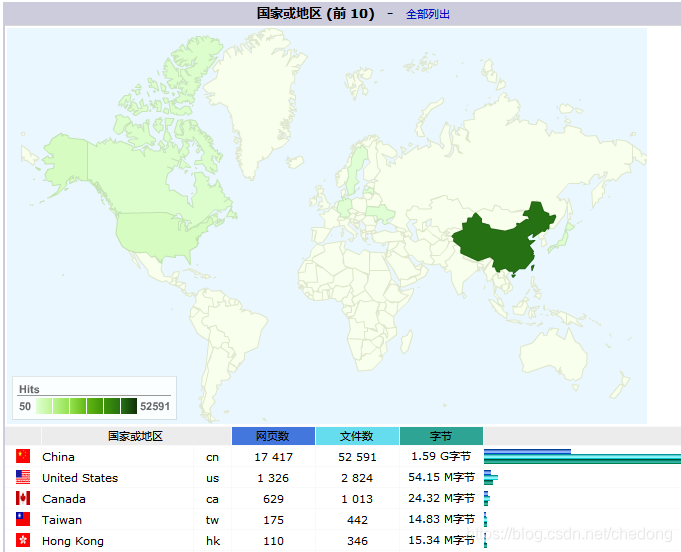Click Taiwan's page count 175
This screenshot has height=552, width=681.
click(273, 520)
